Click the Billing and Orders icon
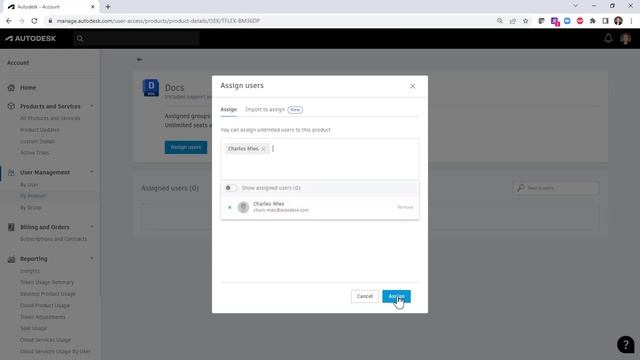The height and width of the screenshot is (360, 640). tap(11, 227)
